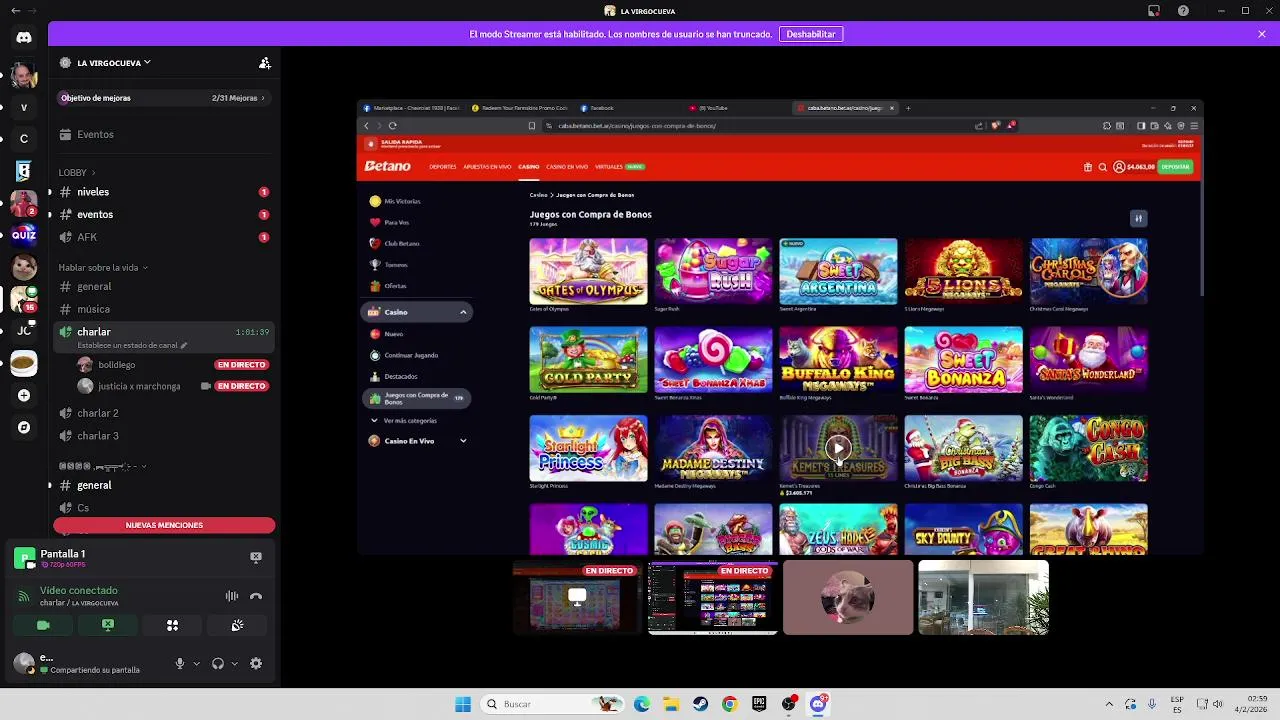Viewport: 1280px width, 720px height.
Task: Click the invite people icon beside server name
Action: 265,63
